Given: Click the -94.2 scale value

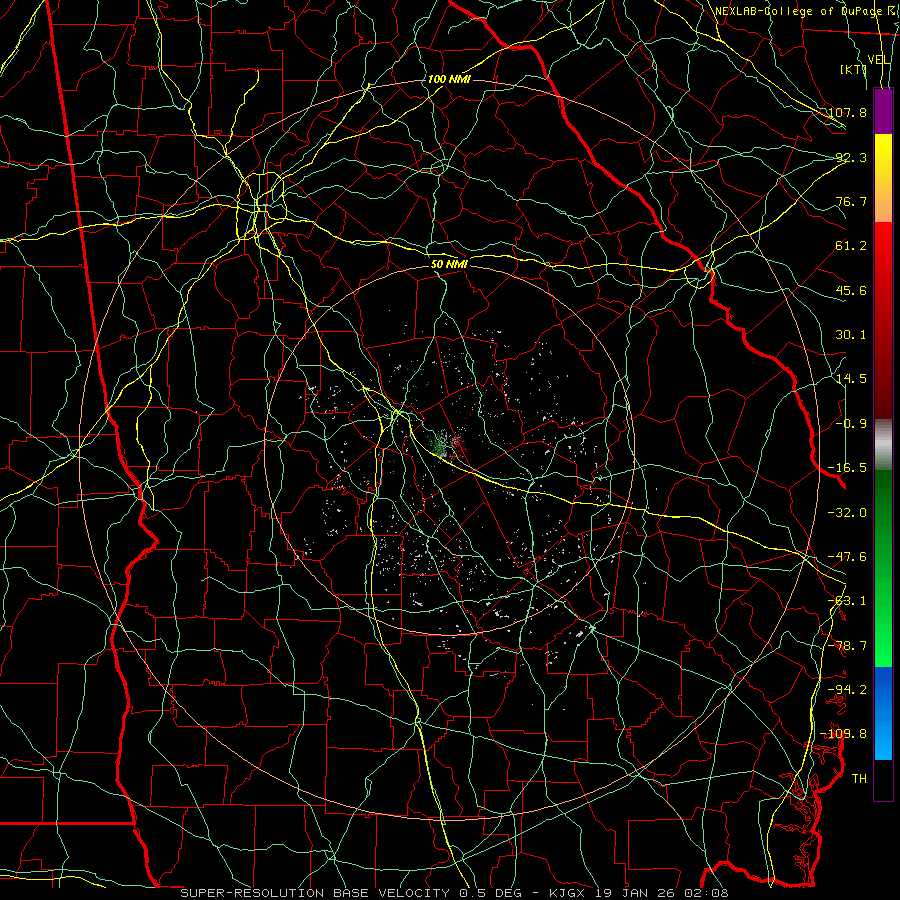Looking at the screenshot, I should [x=847, y=689].
